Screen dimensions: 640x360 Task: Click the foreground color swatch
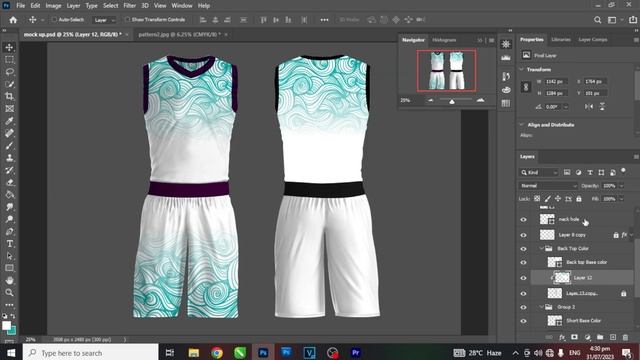(x=6, y=326)
